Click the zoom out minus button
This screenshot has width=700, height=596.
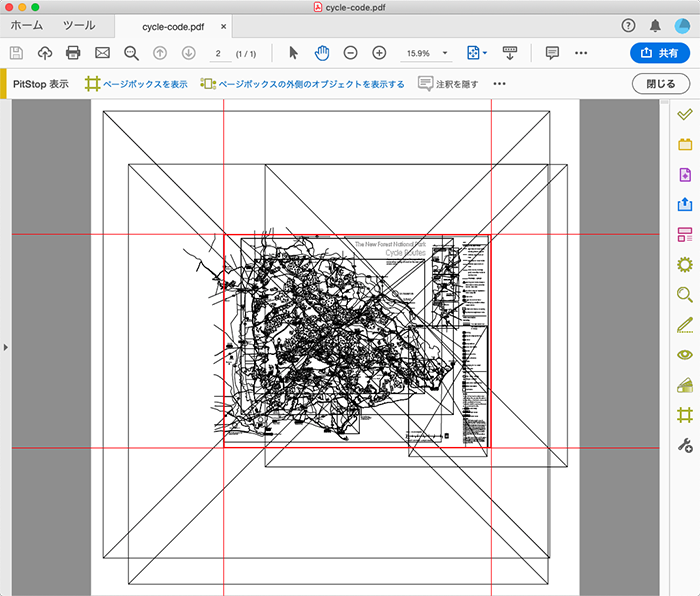tap(350, 53)
